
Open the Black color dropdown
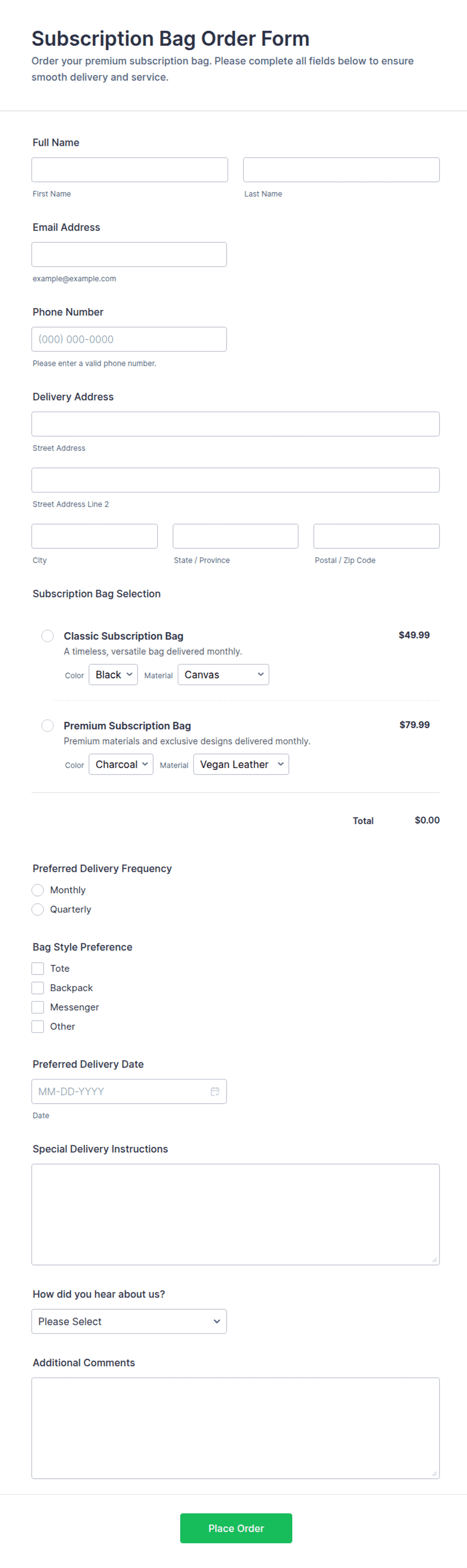point(113,674)
